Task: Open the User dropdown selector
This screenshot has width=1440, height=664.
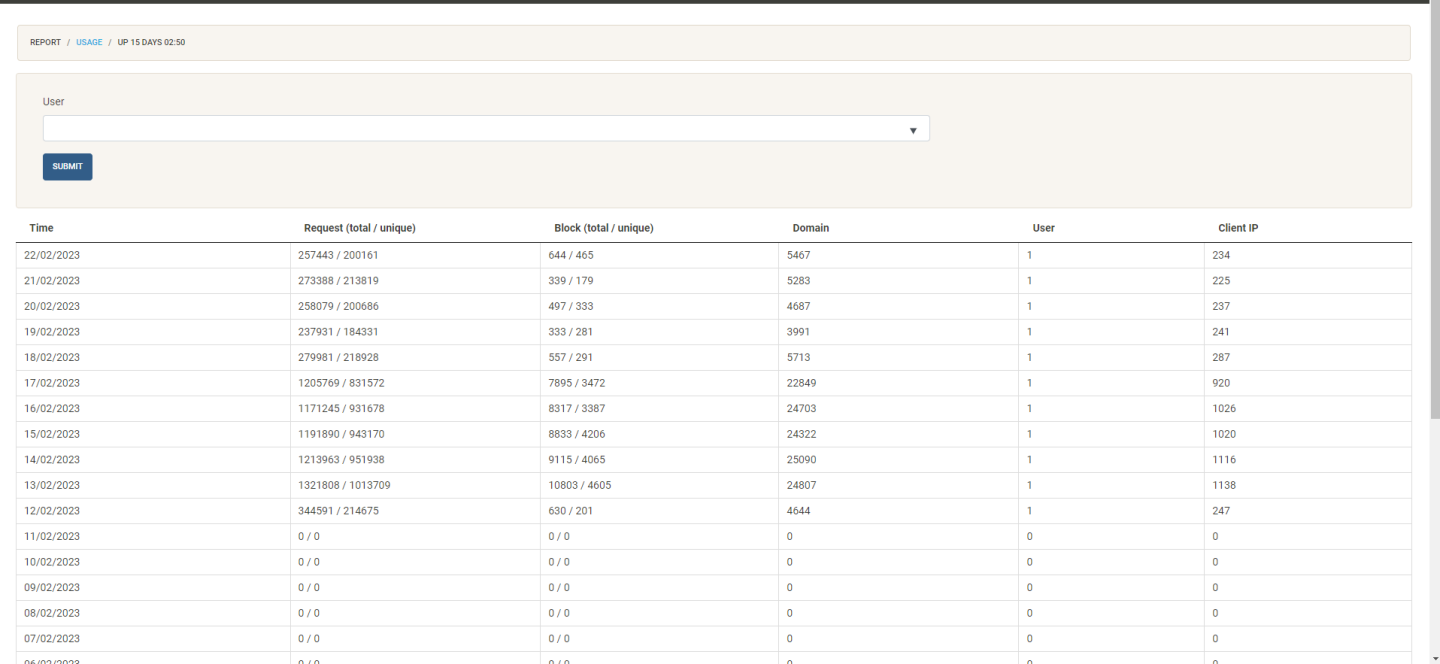Action: [486, 129]
